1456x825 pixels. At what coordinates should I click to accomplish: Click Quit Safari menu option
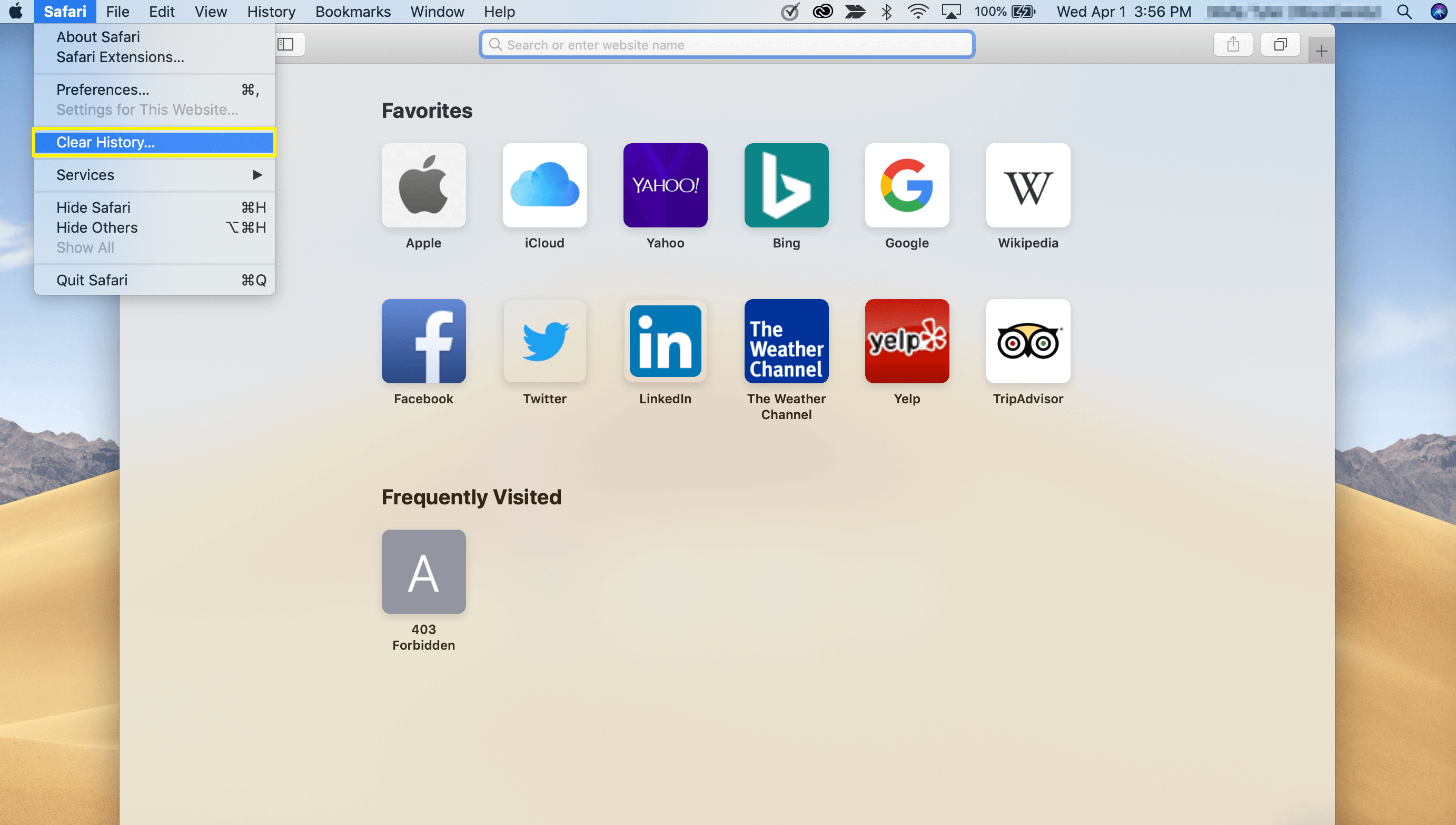point(91,279)
